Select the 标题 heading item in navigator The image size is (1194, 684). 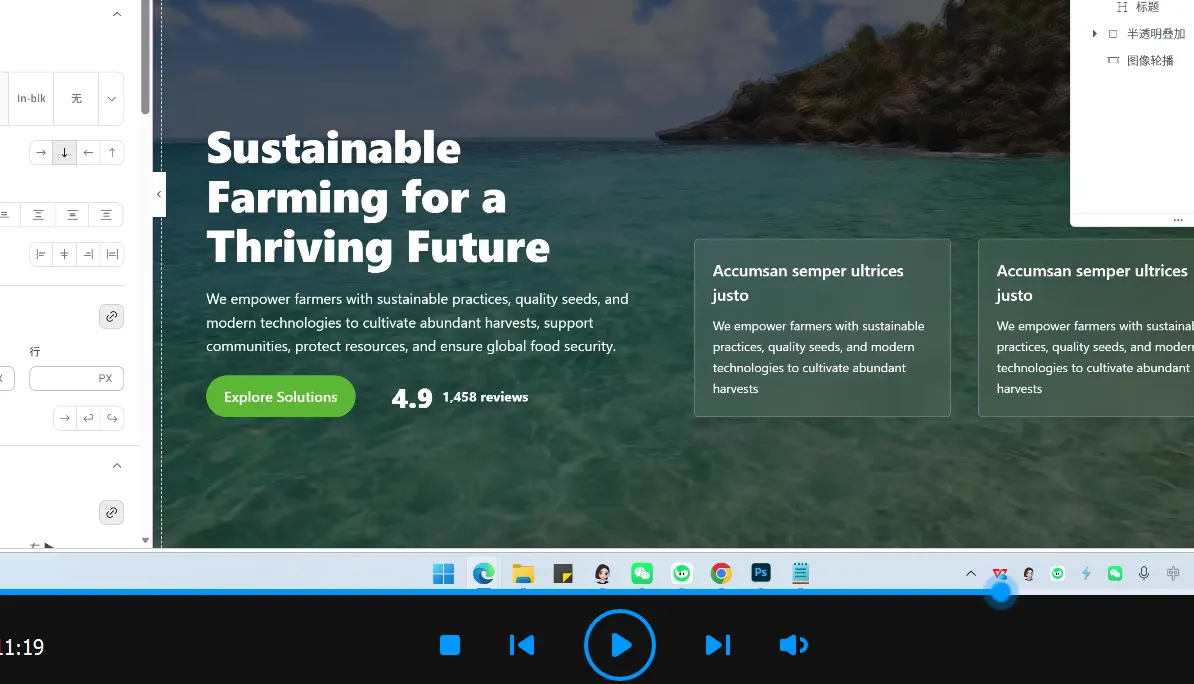point(1146,7)
